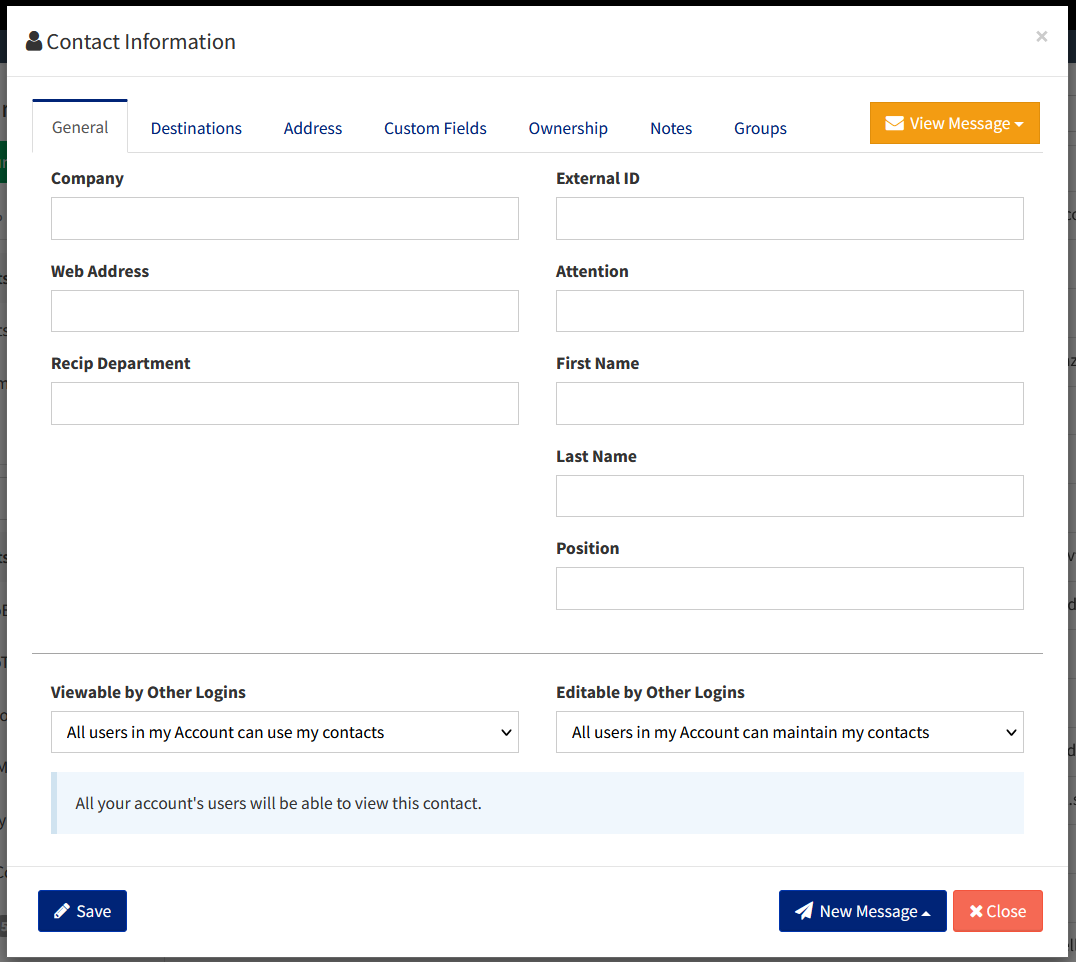
Task: Switch to the Destinations tab
Action: 196,128
